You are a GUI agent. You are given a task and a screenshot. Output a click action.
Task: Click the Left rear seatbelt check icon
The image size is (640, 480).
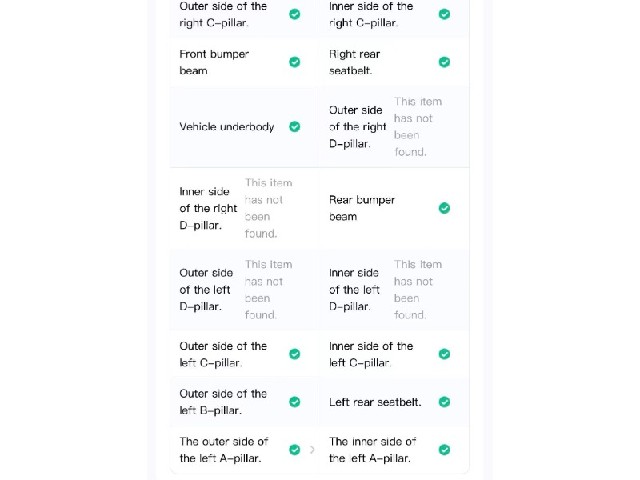[444, 402]
